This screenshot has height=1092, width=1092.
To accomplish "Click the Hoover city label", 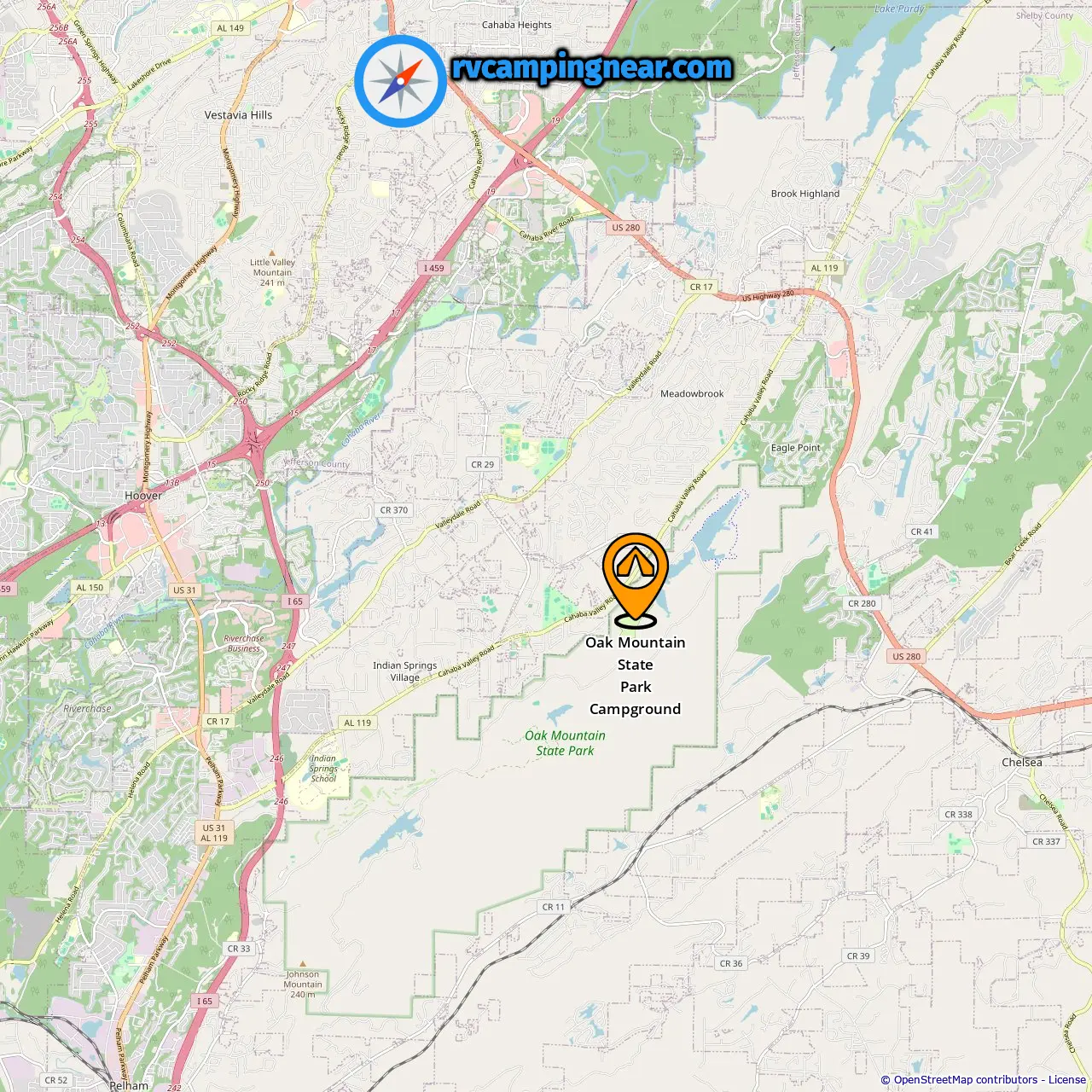I will point(143,496).
